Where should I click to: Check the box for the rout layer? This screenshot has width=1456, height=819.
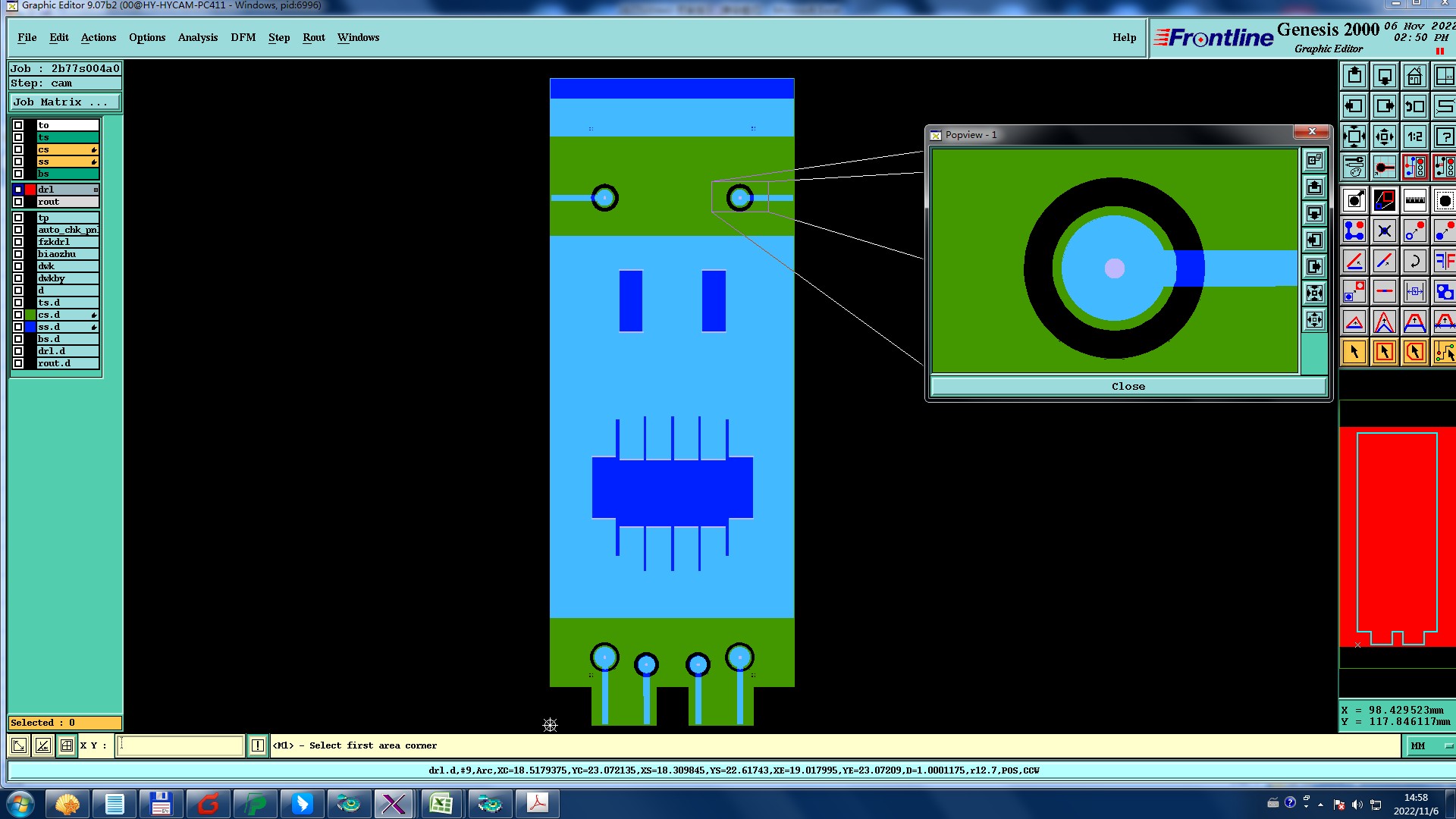pyautogui.click(x=18, y=202)
